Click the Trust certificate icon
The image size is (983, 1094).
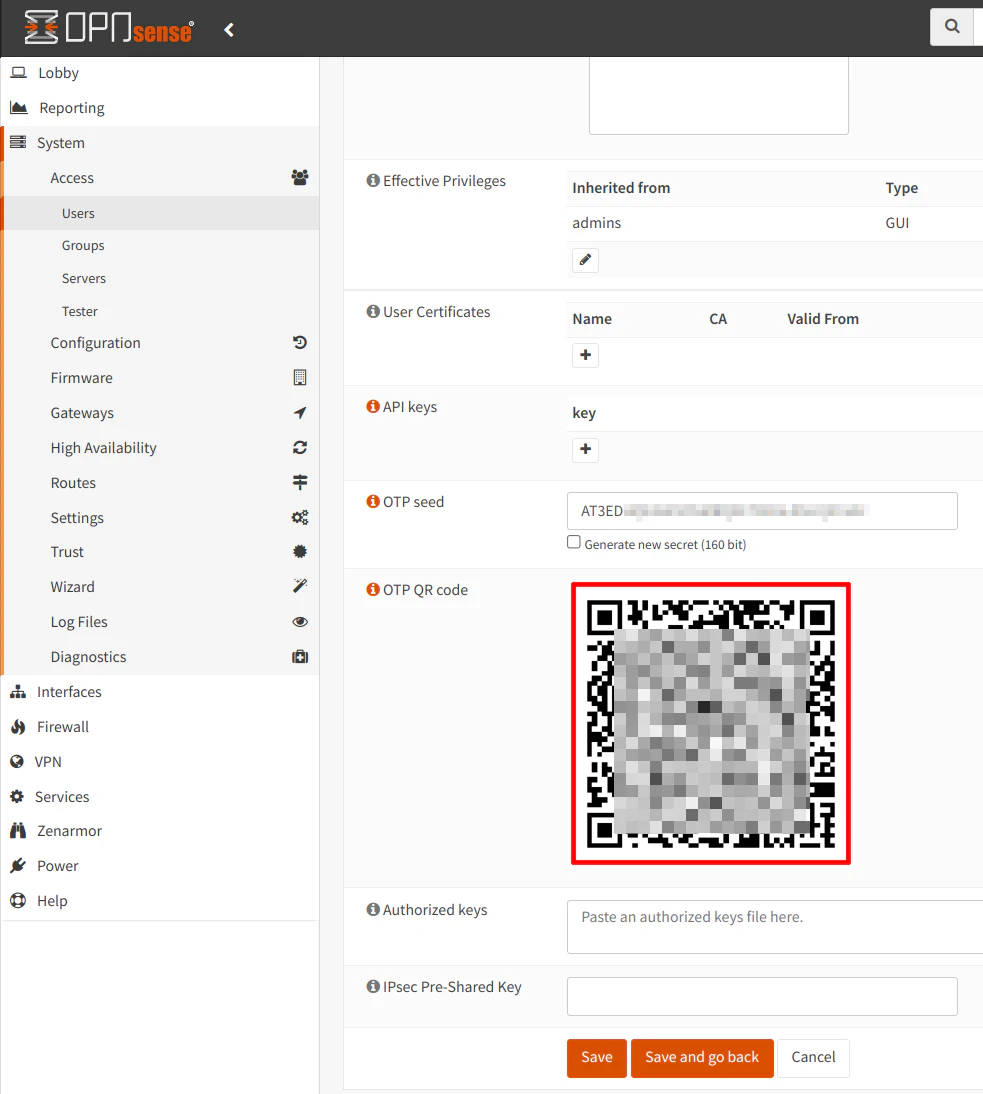[x=300, y=551]
